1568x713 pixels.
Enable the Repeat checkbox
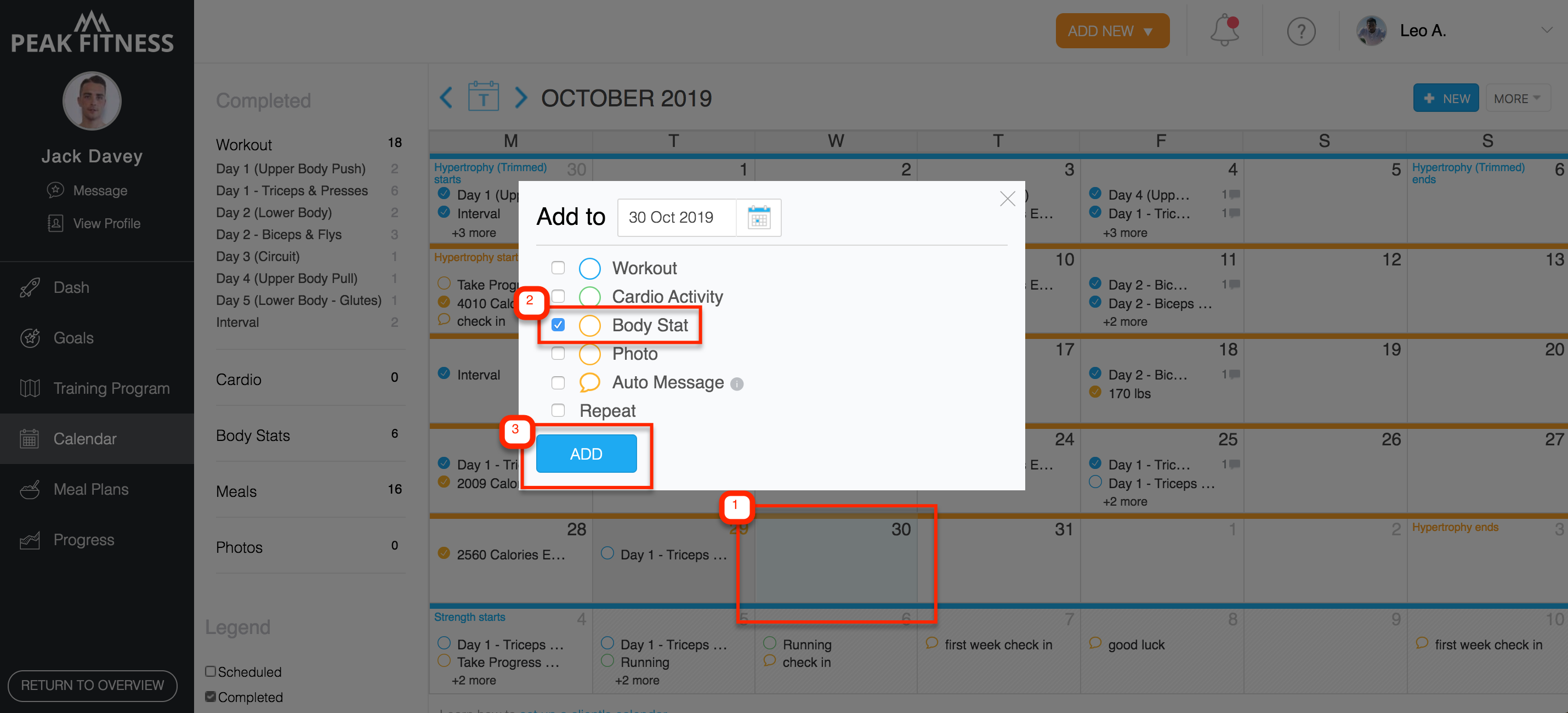[x=558, y=410]
